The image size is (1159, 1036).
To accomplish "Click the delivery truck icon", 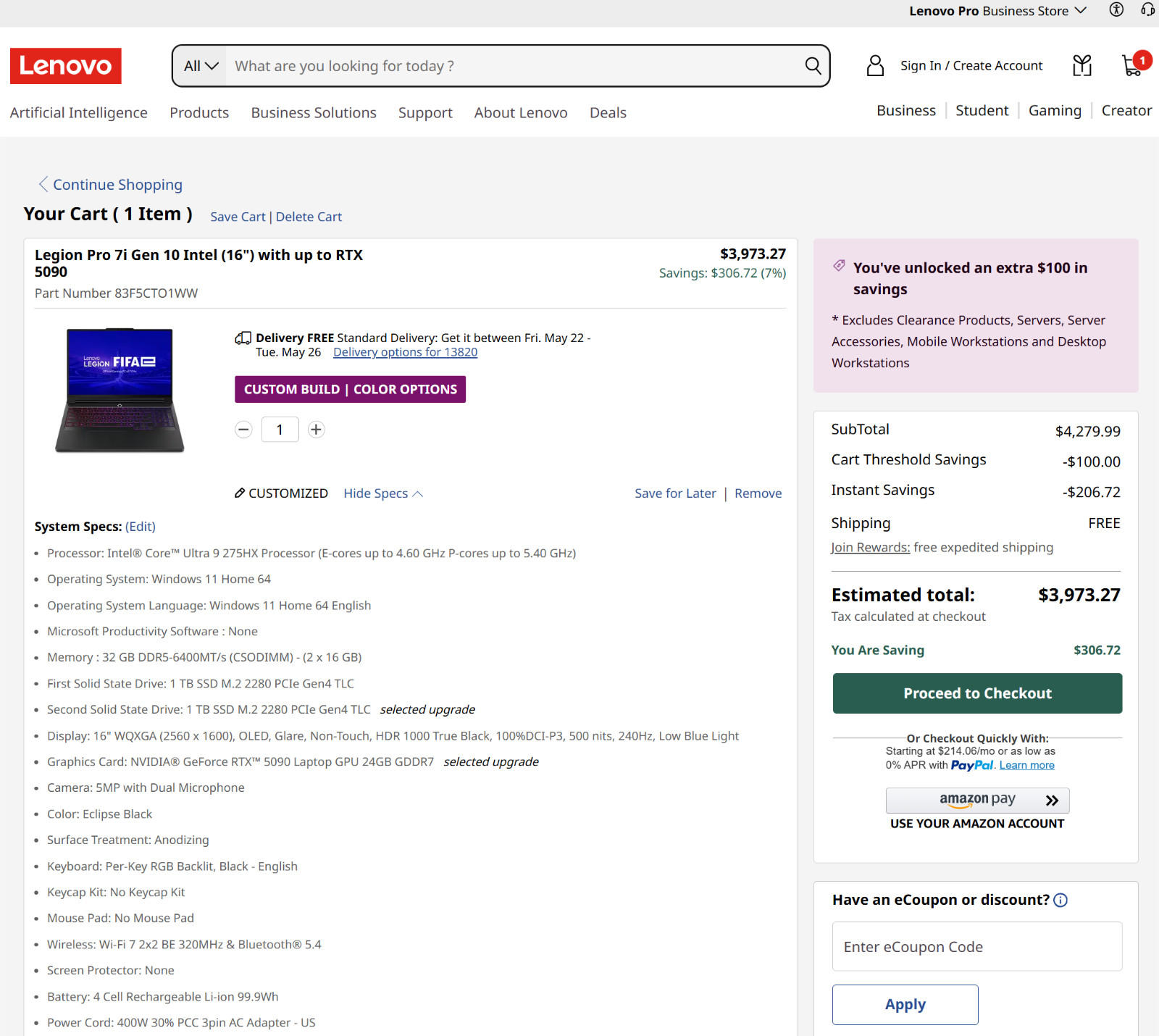I will pos(243,338).
